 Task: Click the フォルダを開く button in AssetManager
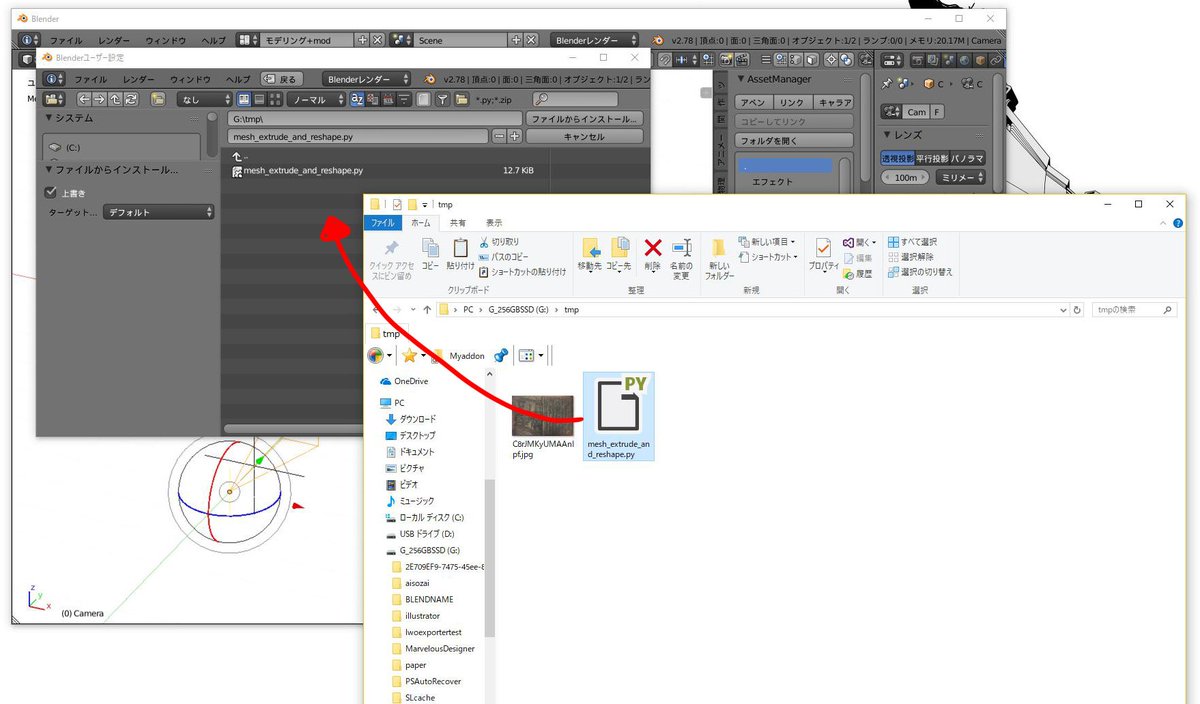[x=794, y=141]
